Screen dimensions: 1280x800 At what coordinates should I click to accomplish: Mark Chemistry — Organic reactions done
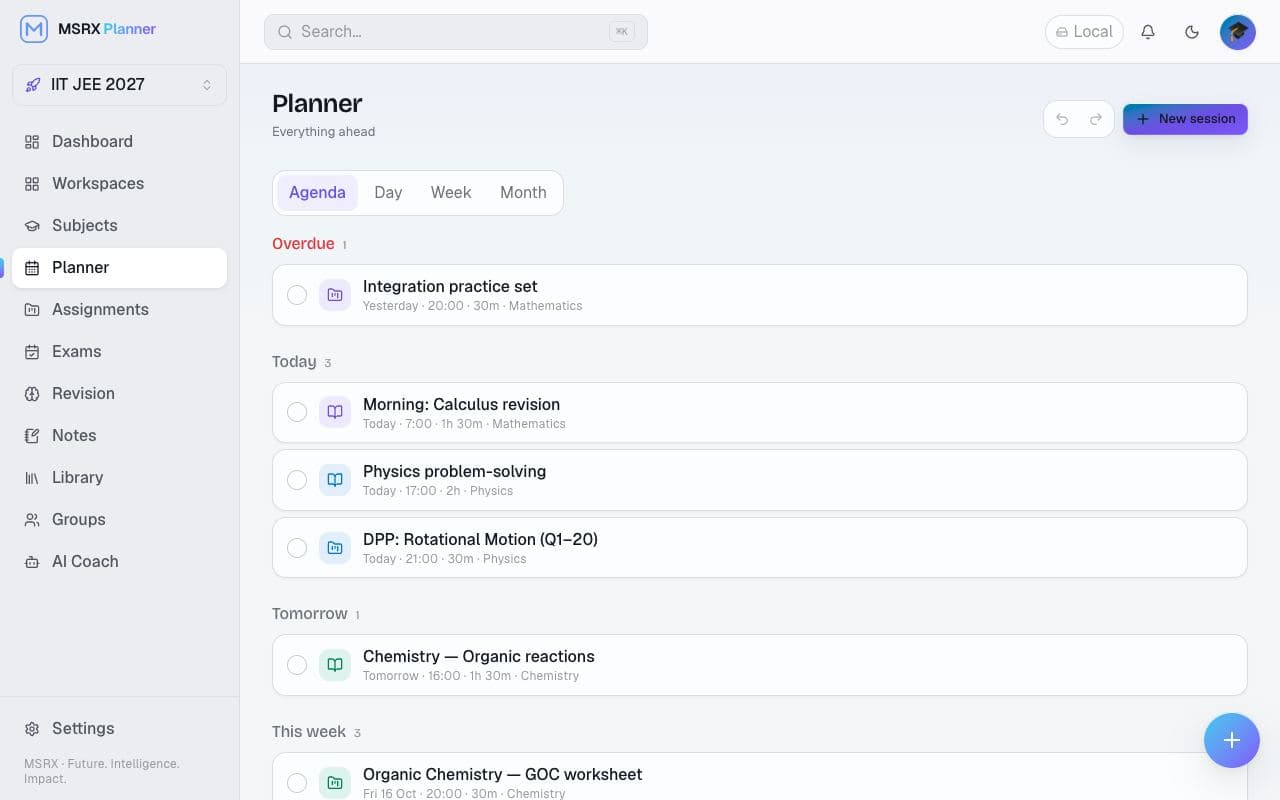point(297,665)
